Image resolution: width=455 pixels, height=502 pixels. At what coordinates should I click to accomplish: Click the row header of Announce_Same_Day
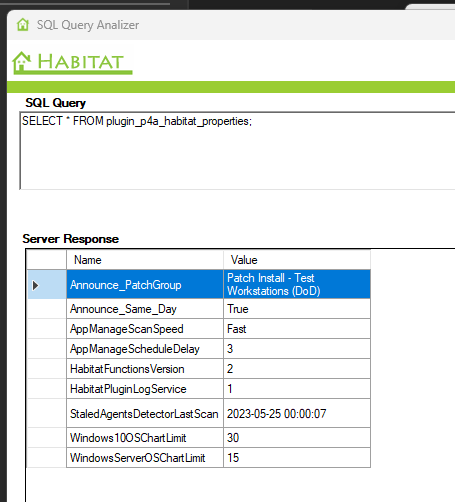coord(47,309)
